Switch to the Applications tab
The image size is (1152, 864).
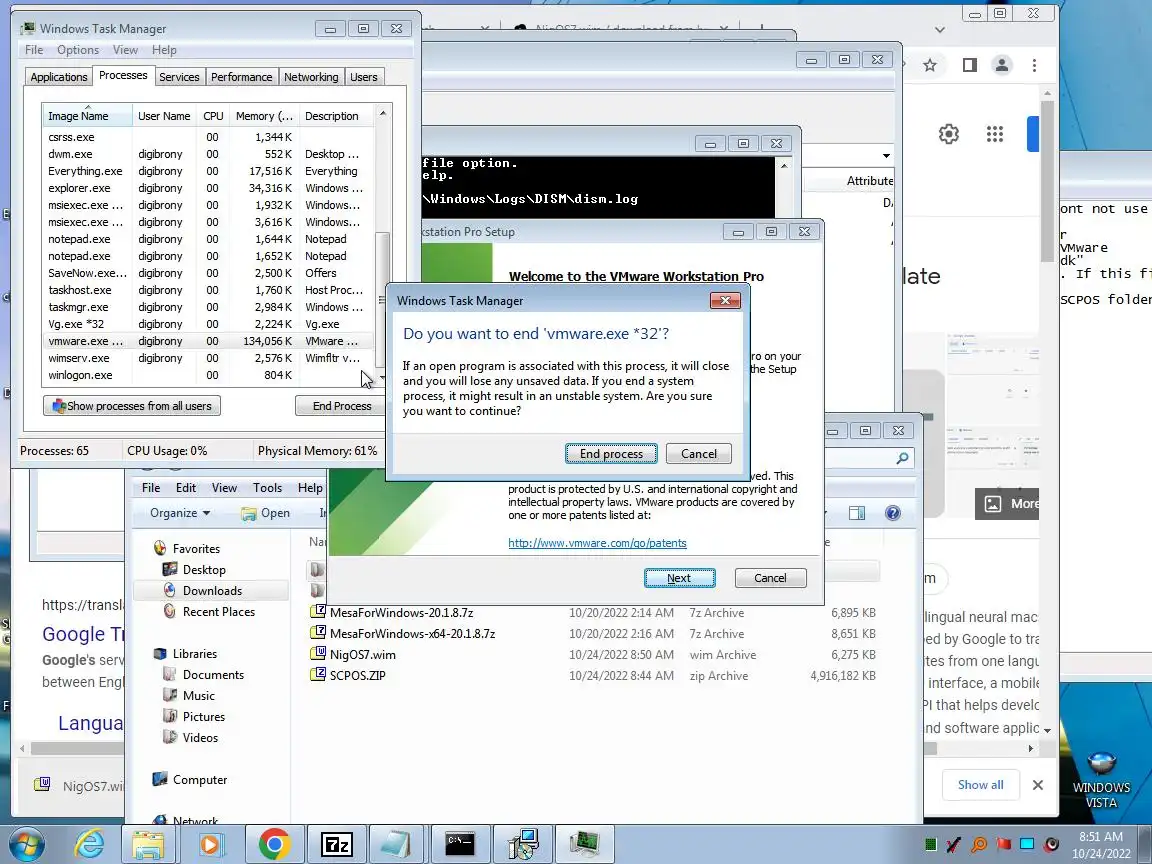(59, 77)
